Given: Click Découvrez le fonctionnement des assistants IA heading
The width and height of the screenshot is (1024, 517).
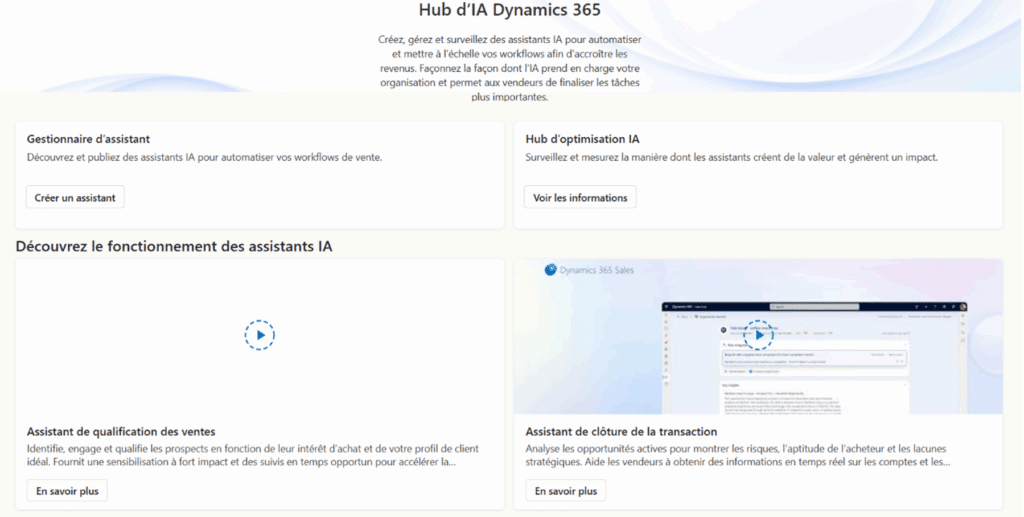Looking at the screenshot, I should tap(174, 246).
